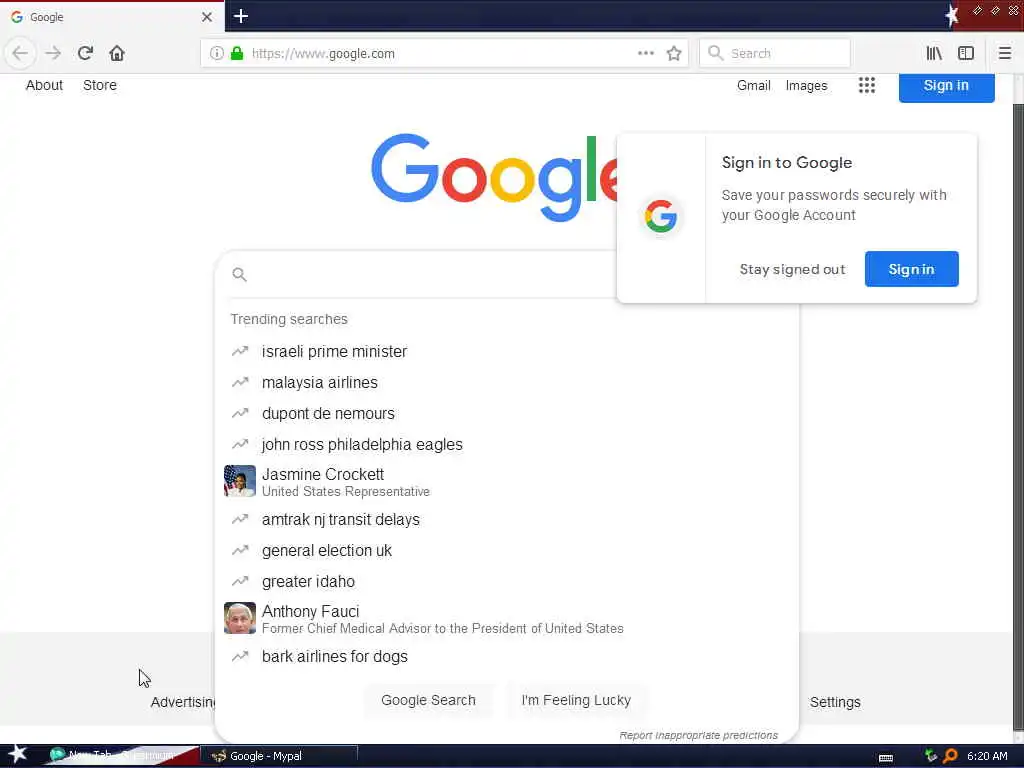The image size is (1024, 768).
Task: Click the page vertical scrollbar
Action: point(1018,418)
